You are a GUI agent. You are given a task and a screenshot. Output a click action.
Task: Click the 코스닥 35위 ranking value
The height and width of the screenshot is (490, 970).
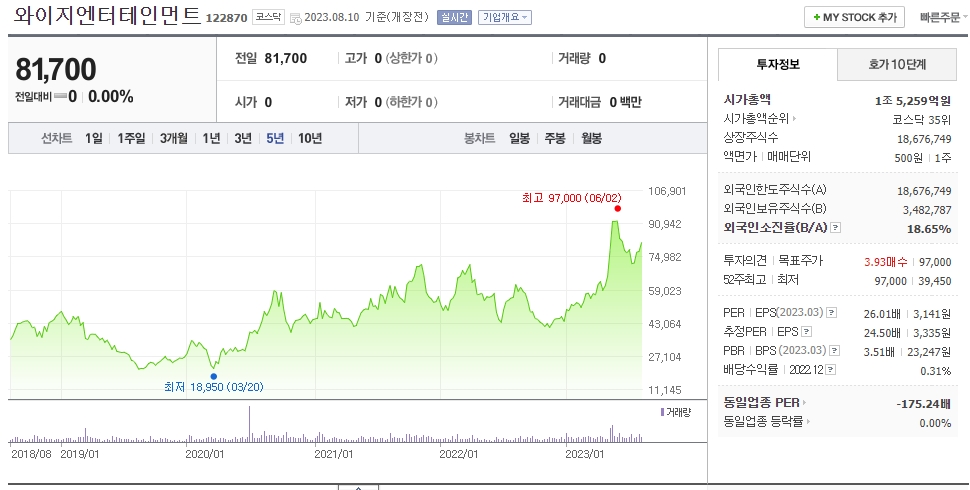click(921, 120)
